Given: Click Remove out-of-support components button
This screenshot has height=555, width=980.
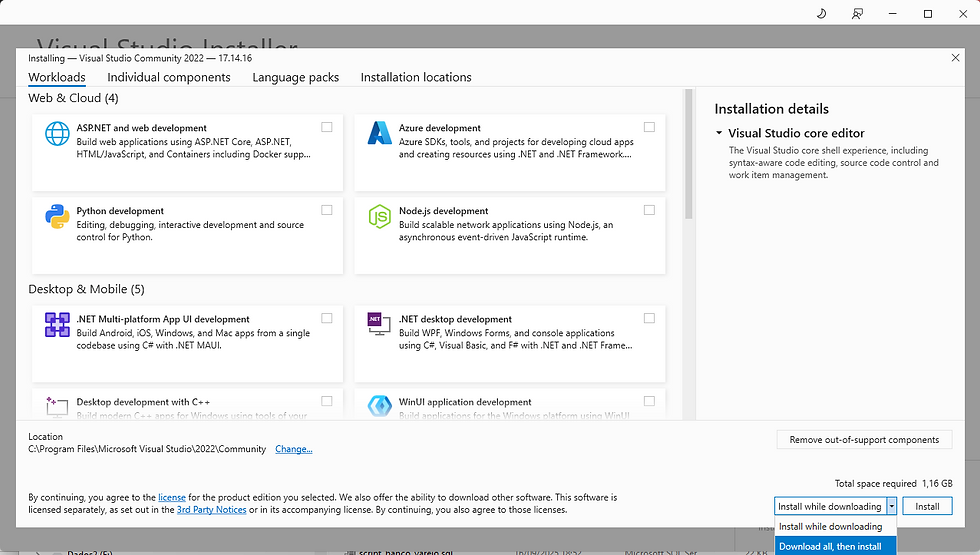Looking at the screenshot, I should pyautogui.click(x=864, y=439).
